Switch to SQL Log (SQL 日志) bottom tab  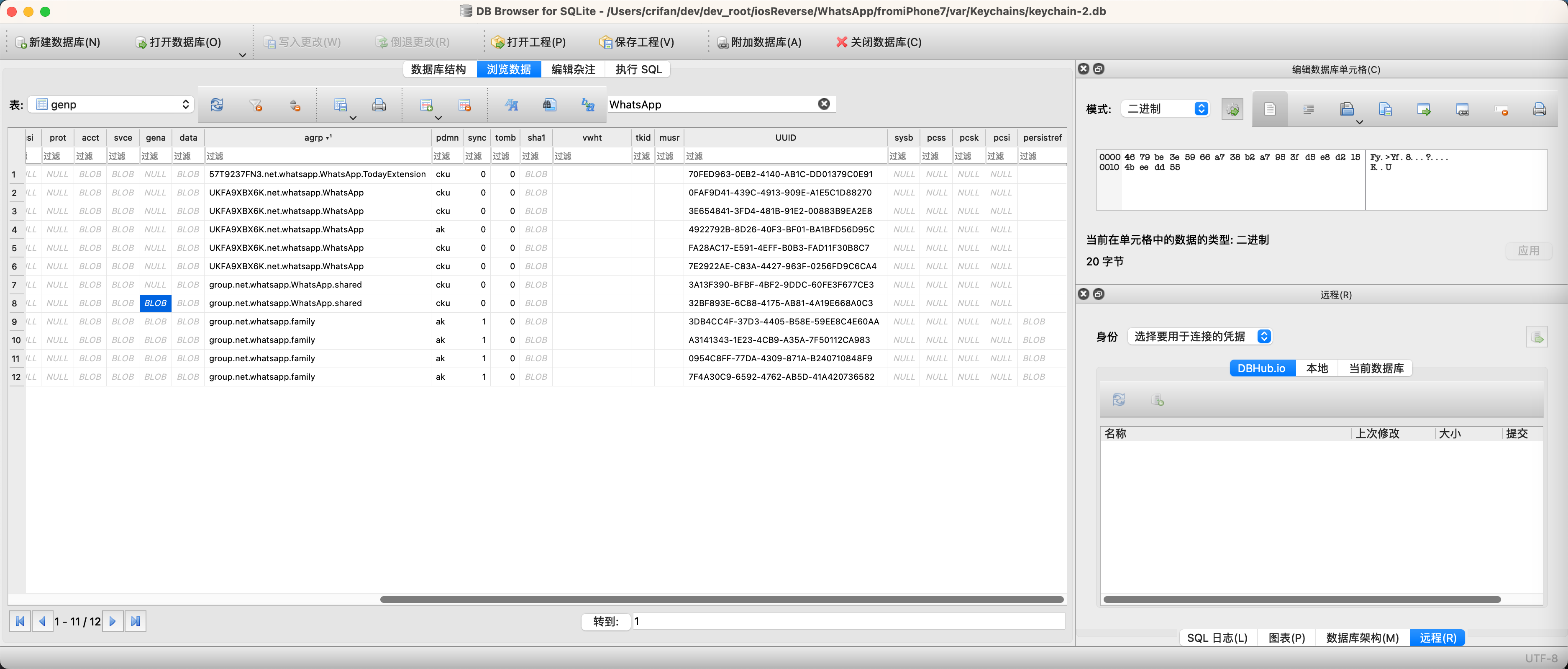point(1217,637)
